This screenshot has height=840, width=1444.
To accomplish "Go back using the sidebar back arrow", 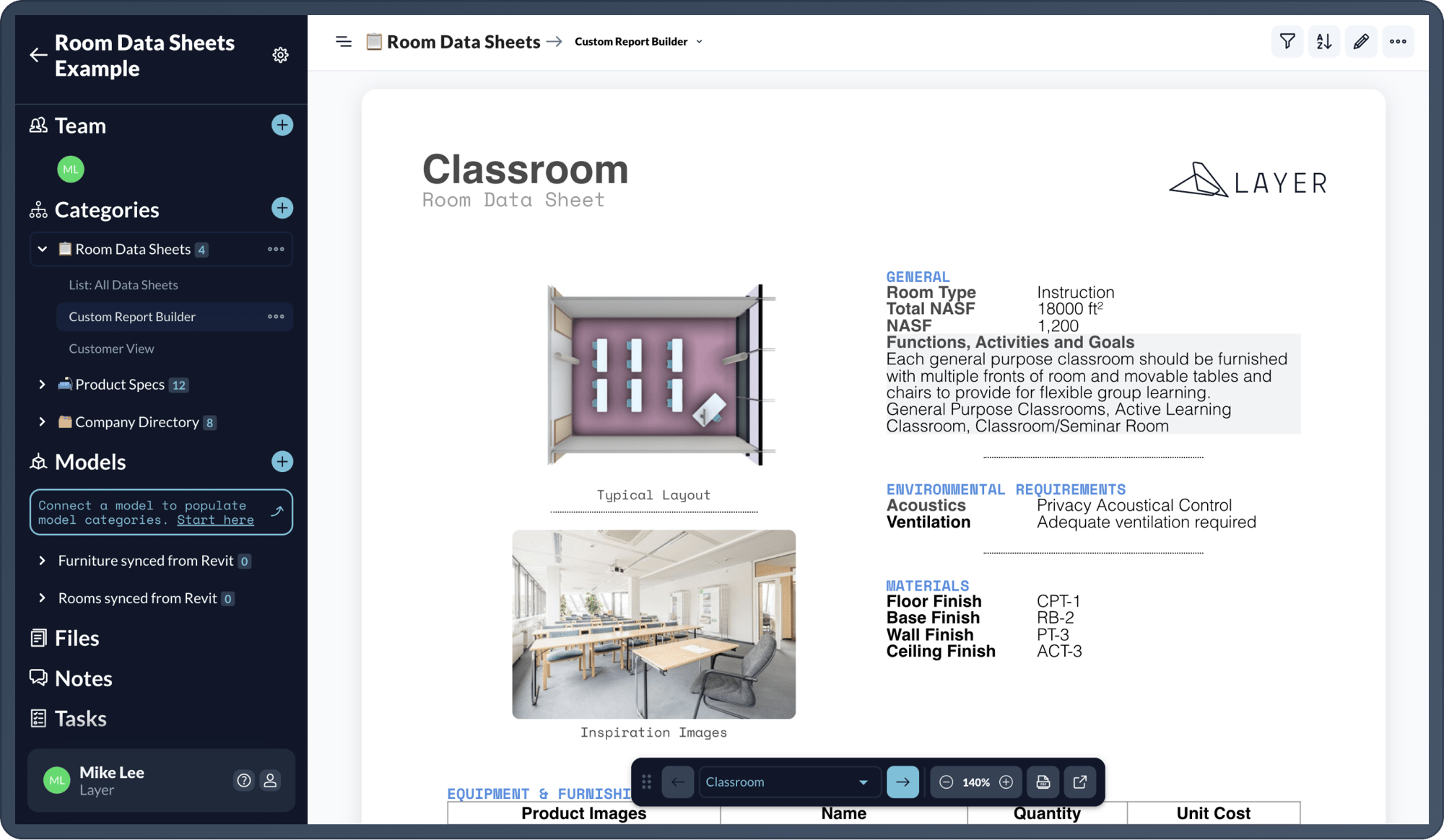I will 38,55.
